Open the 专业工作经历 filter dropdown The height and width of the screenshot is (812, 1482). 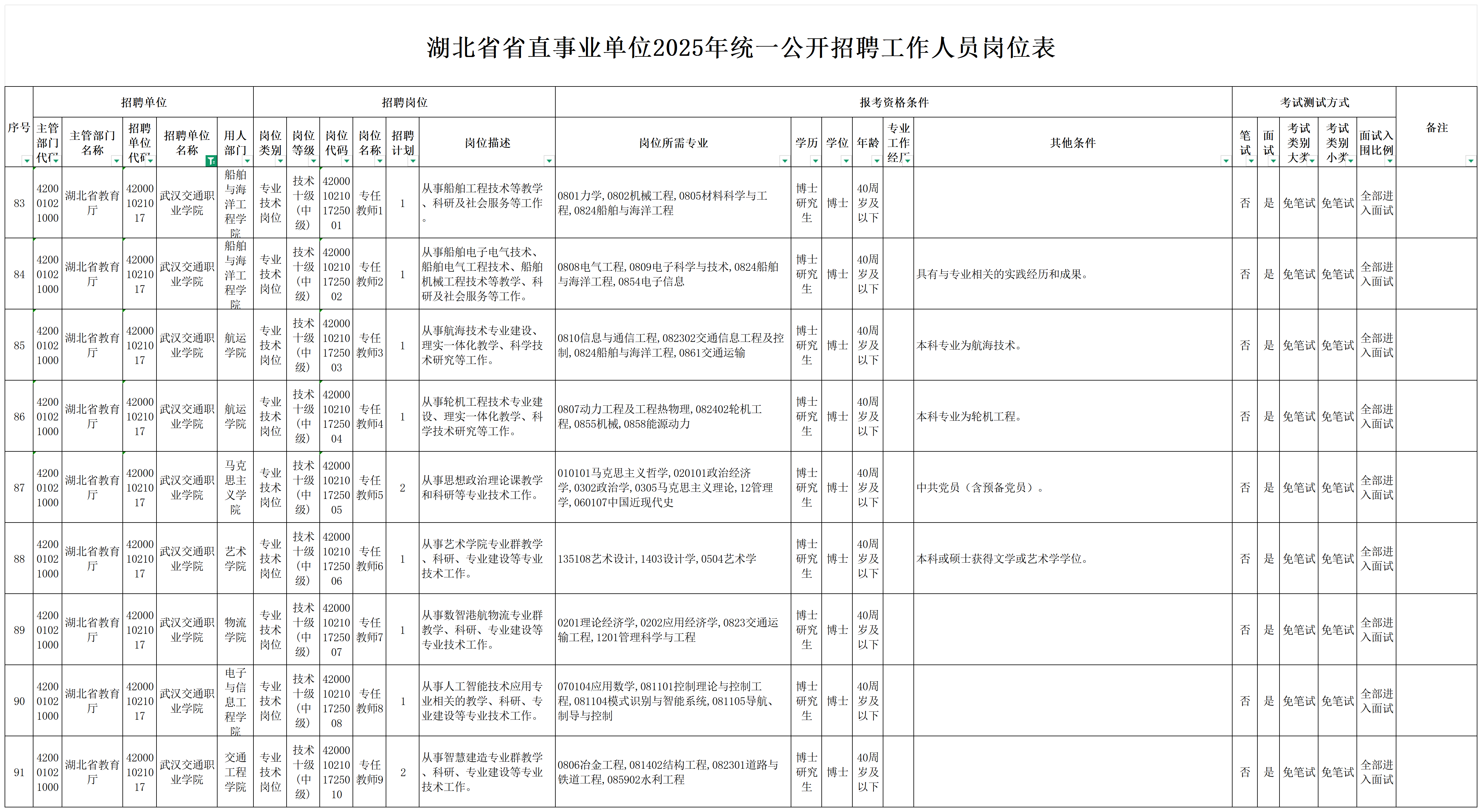(907, 161)
